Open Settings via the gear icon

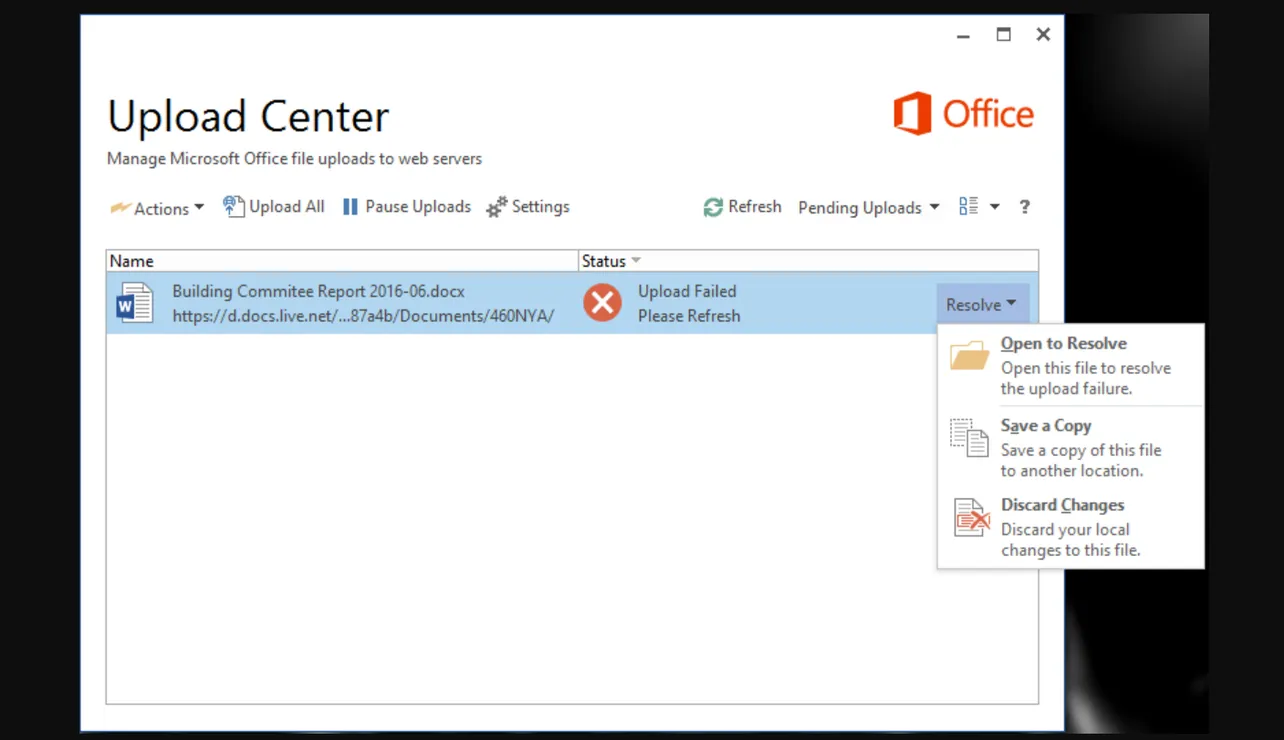pos(496,206)
